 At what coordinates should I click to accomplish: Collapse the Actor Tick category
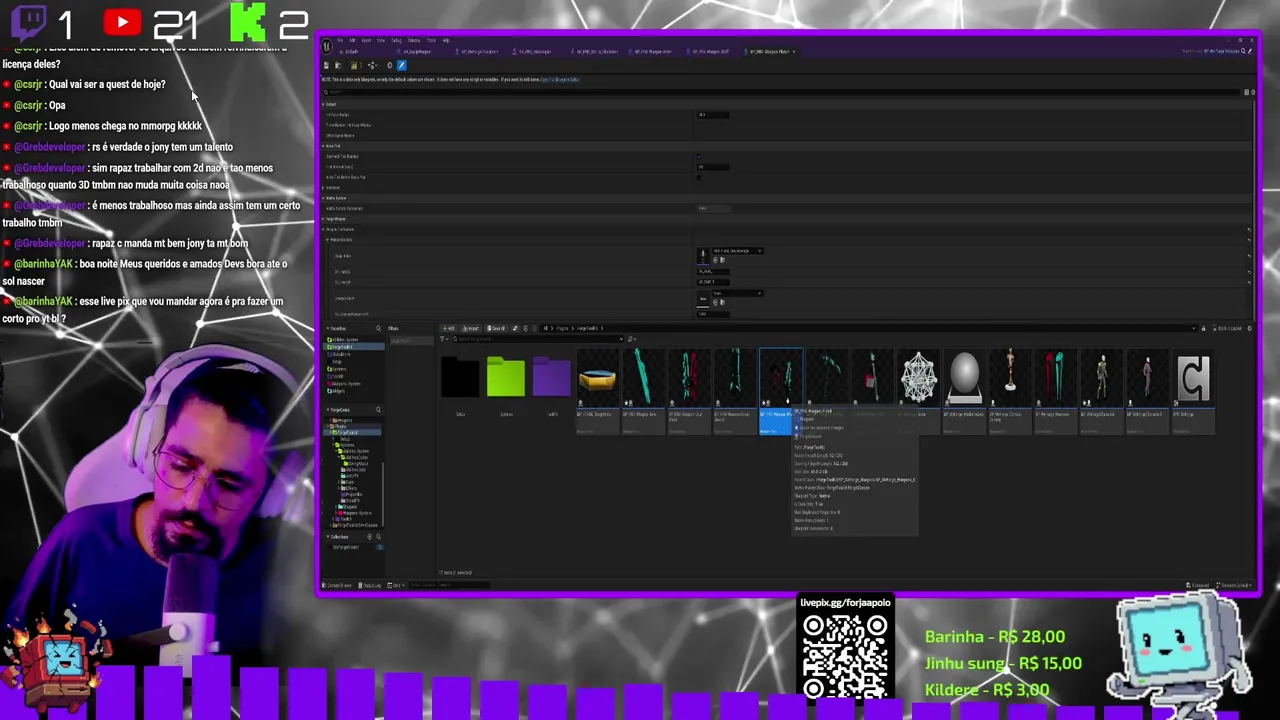323,146
